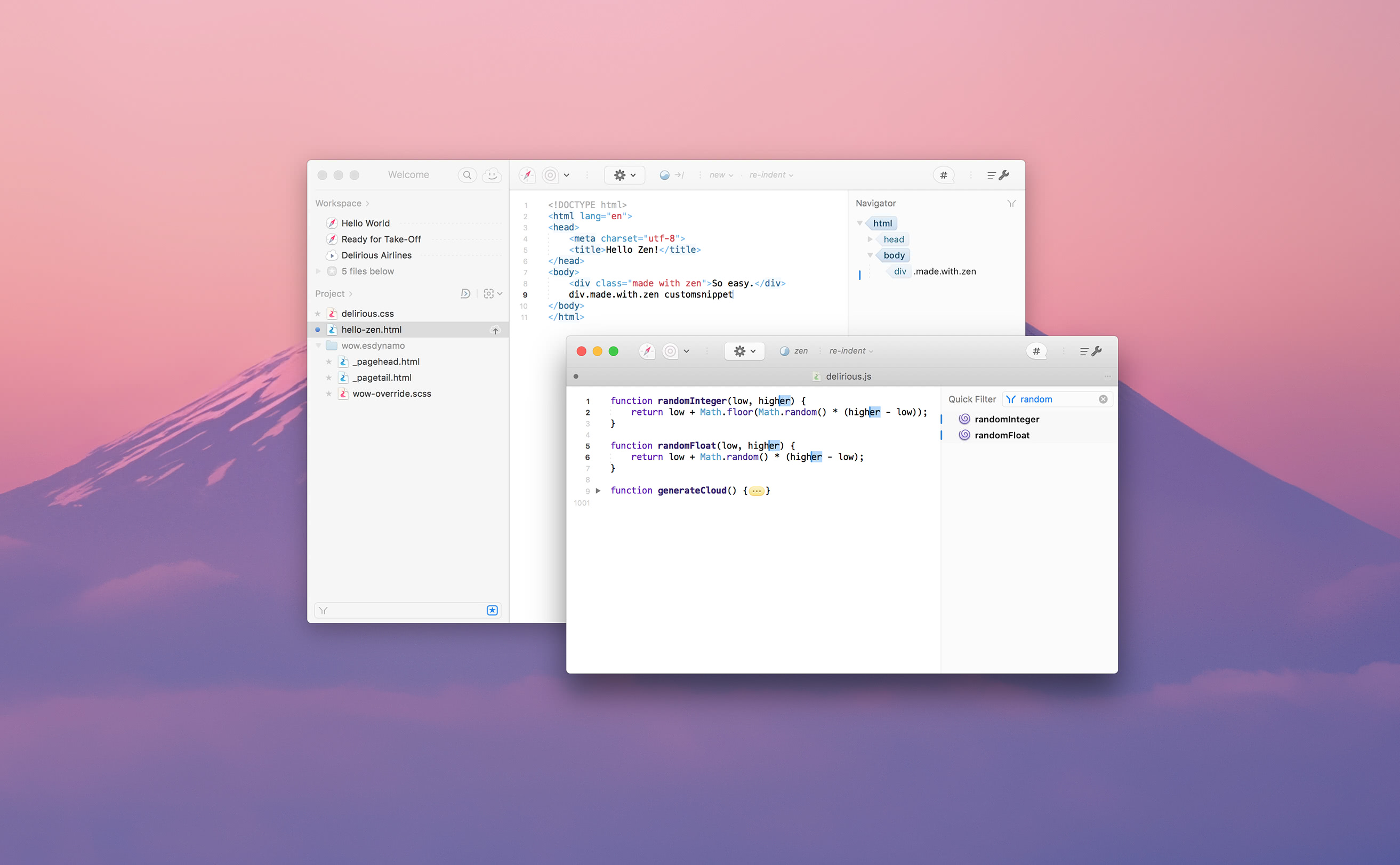Image resolution: width=1400 pixels, height=865 pixels.
Task: Click the target/focus icon in top toolbar
Action: [x=553, y=176]
